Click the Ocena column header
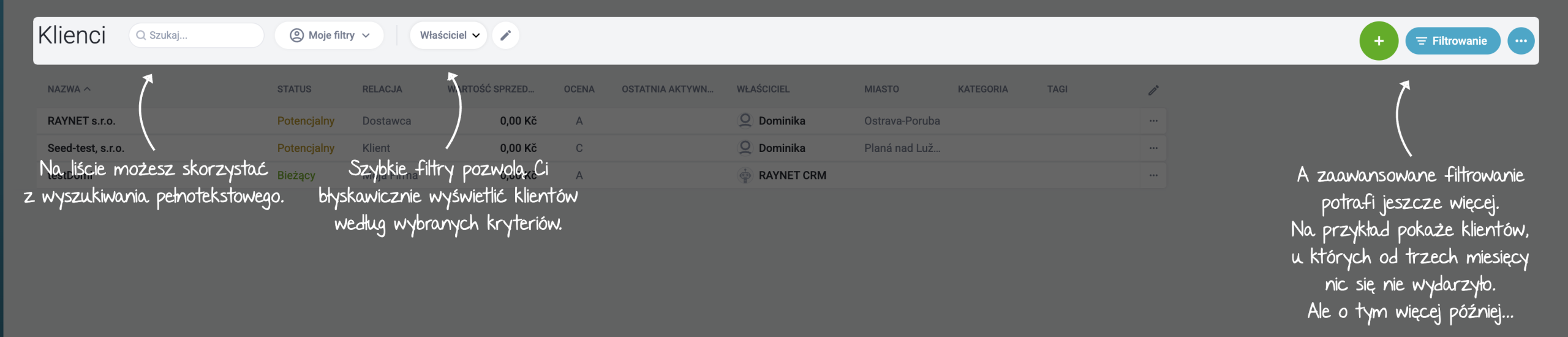 [x=579, y=89]
